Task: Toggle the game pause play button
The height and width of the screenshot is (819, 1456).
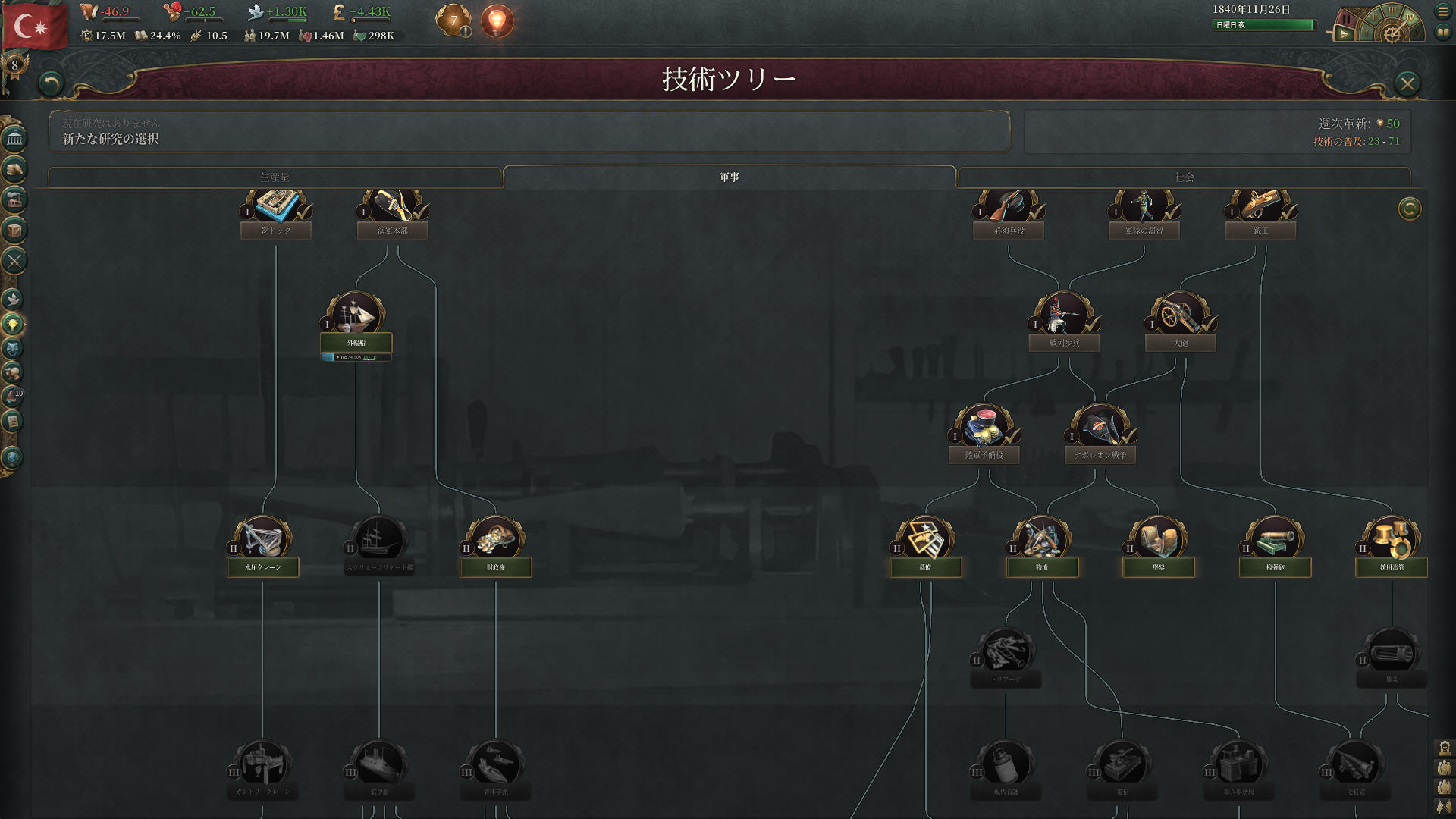Action: pyautogui.click(x=1344, y=33)
